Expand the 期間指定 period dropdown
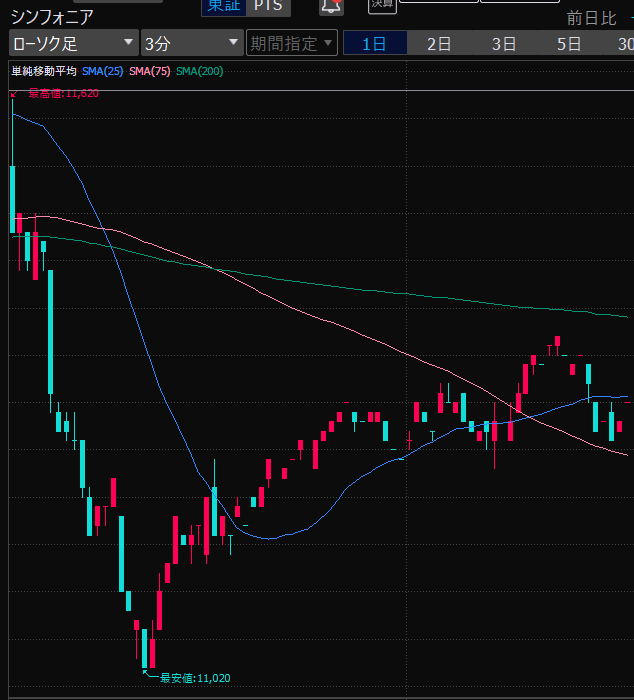 pos(291,43)
